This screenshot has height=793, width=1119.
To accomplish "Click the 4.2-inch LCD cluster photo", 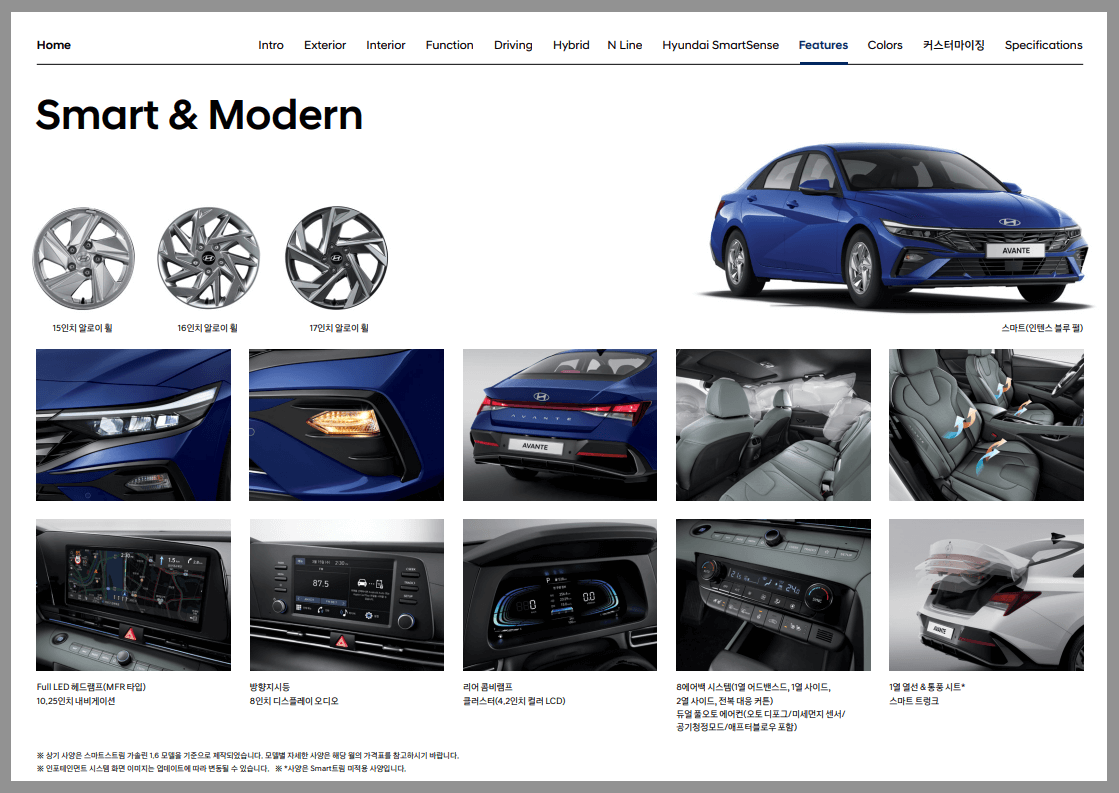I will [560, 595].
